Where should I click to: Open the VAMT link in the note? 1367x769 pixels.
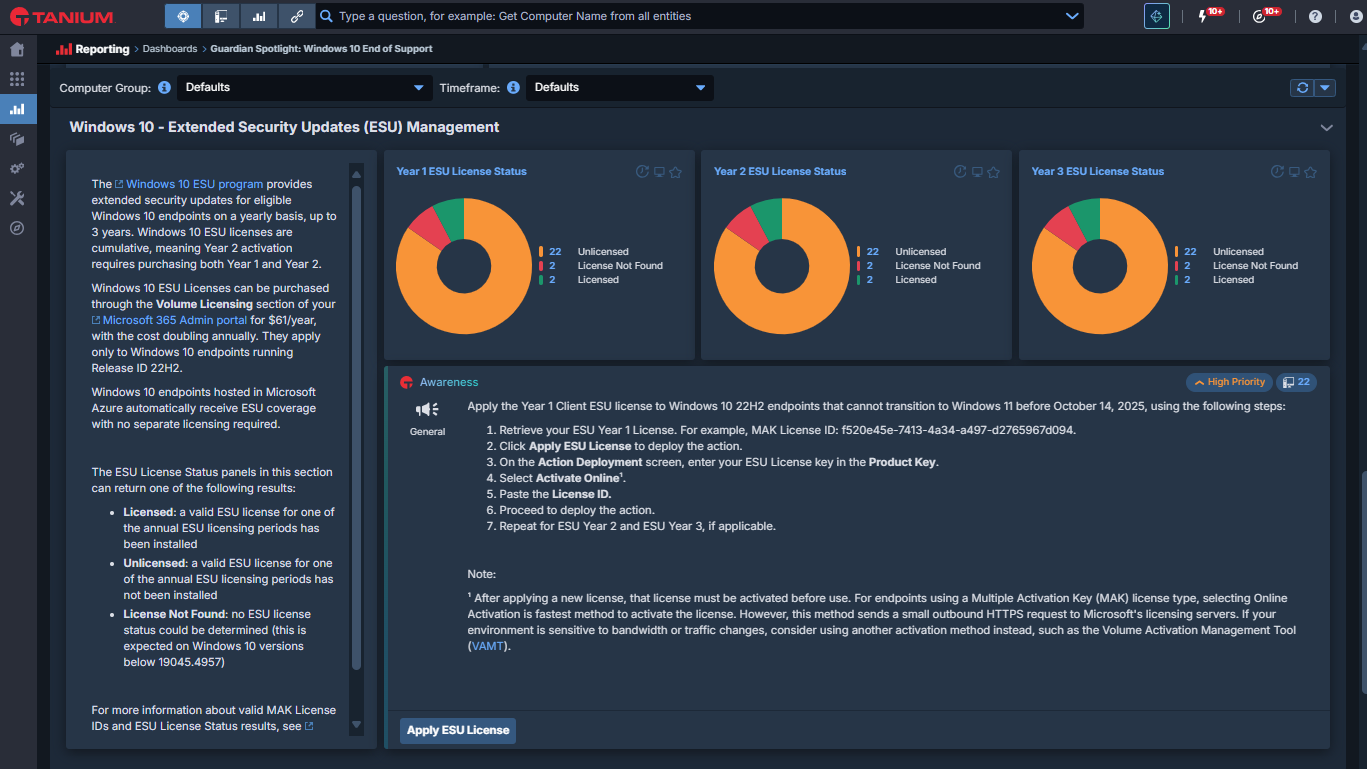[x=489, y=647]
